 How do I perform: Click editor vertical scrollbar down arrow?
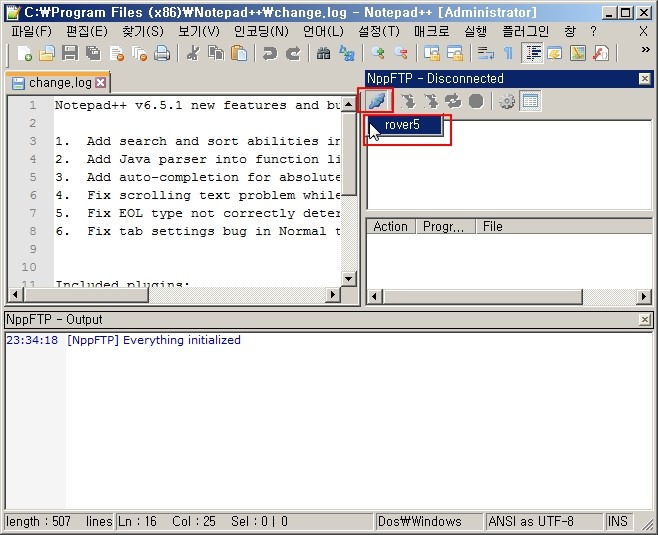tap(348, 278)
